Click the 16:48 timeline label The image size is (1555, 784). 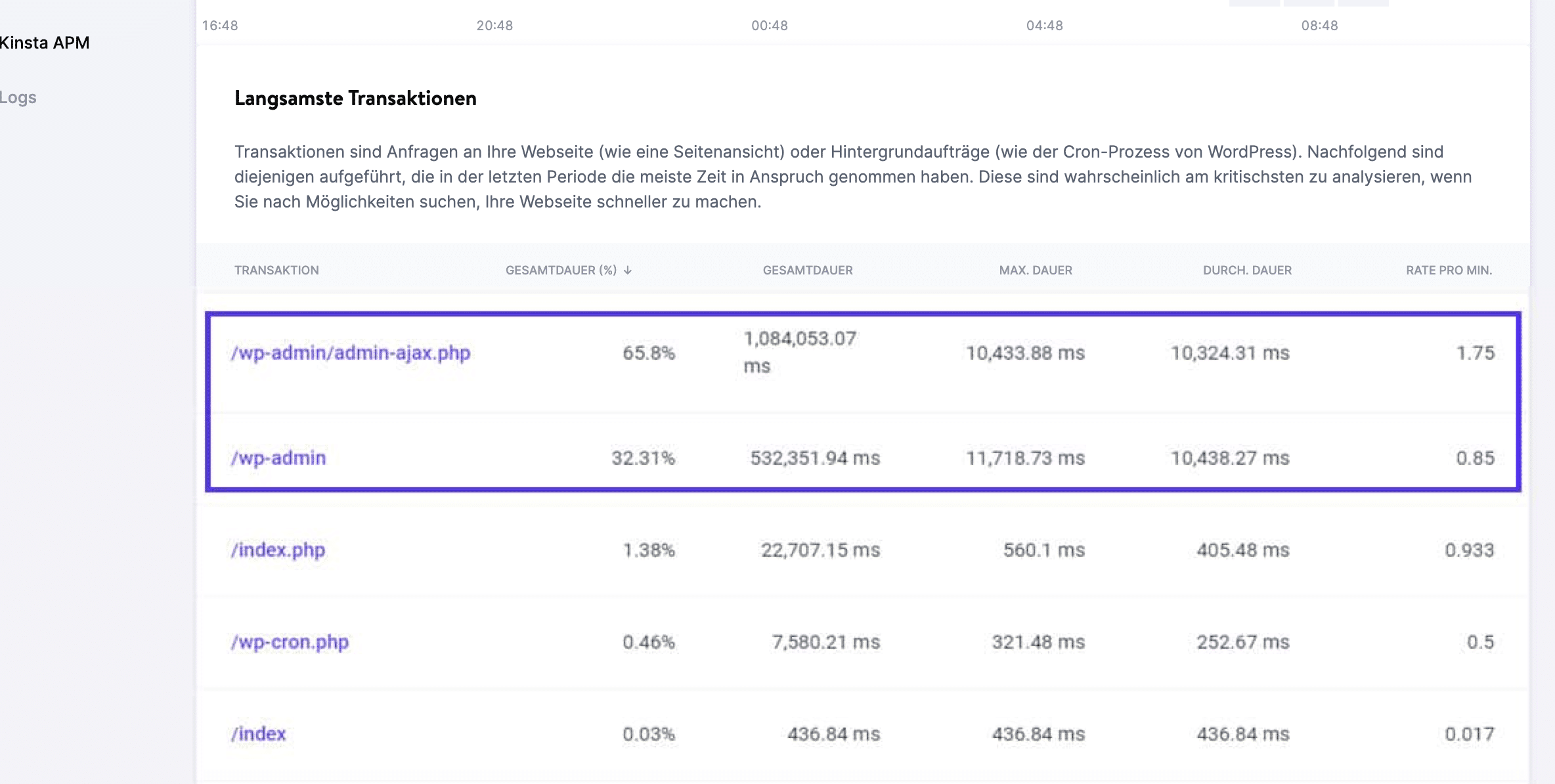[x=220, y=26]
